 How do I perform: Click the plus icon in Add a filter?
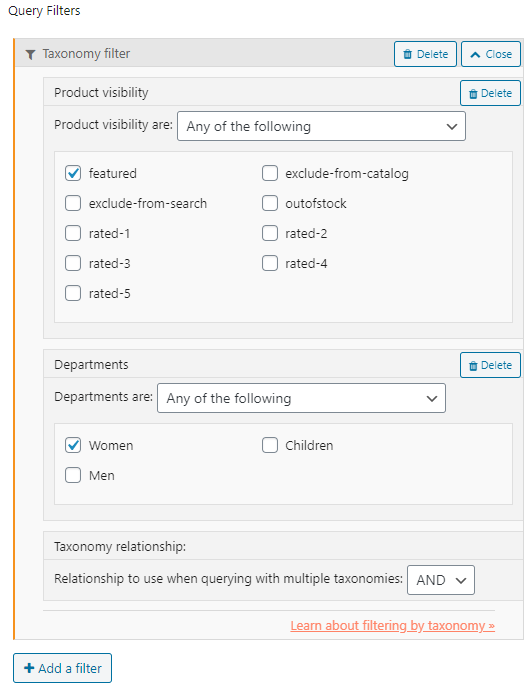29,668
